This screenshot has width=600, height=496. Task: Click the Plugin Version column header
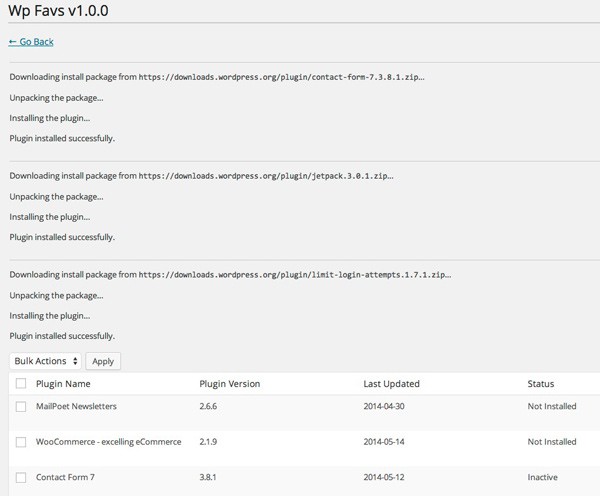(230, 384)
